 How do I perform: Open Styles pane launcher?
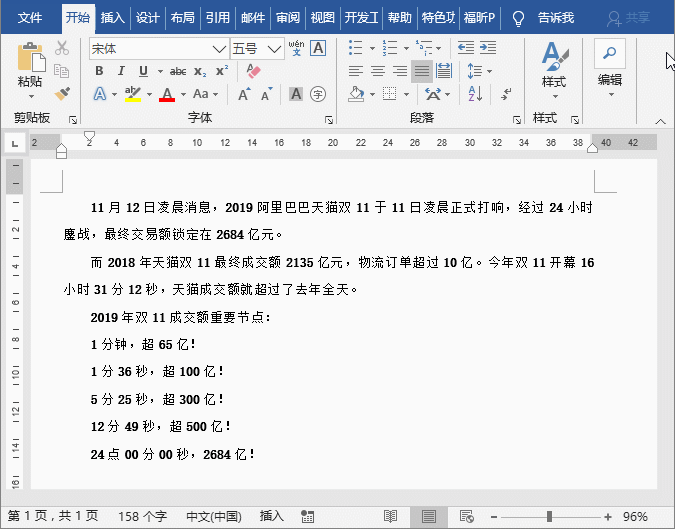[x=575, y=120]
